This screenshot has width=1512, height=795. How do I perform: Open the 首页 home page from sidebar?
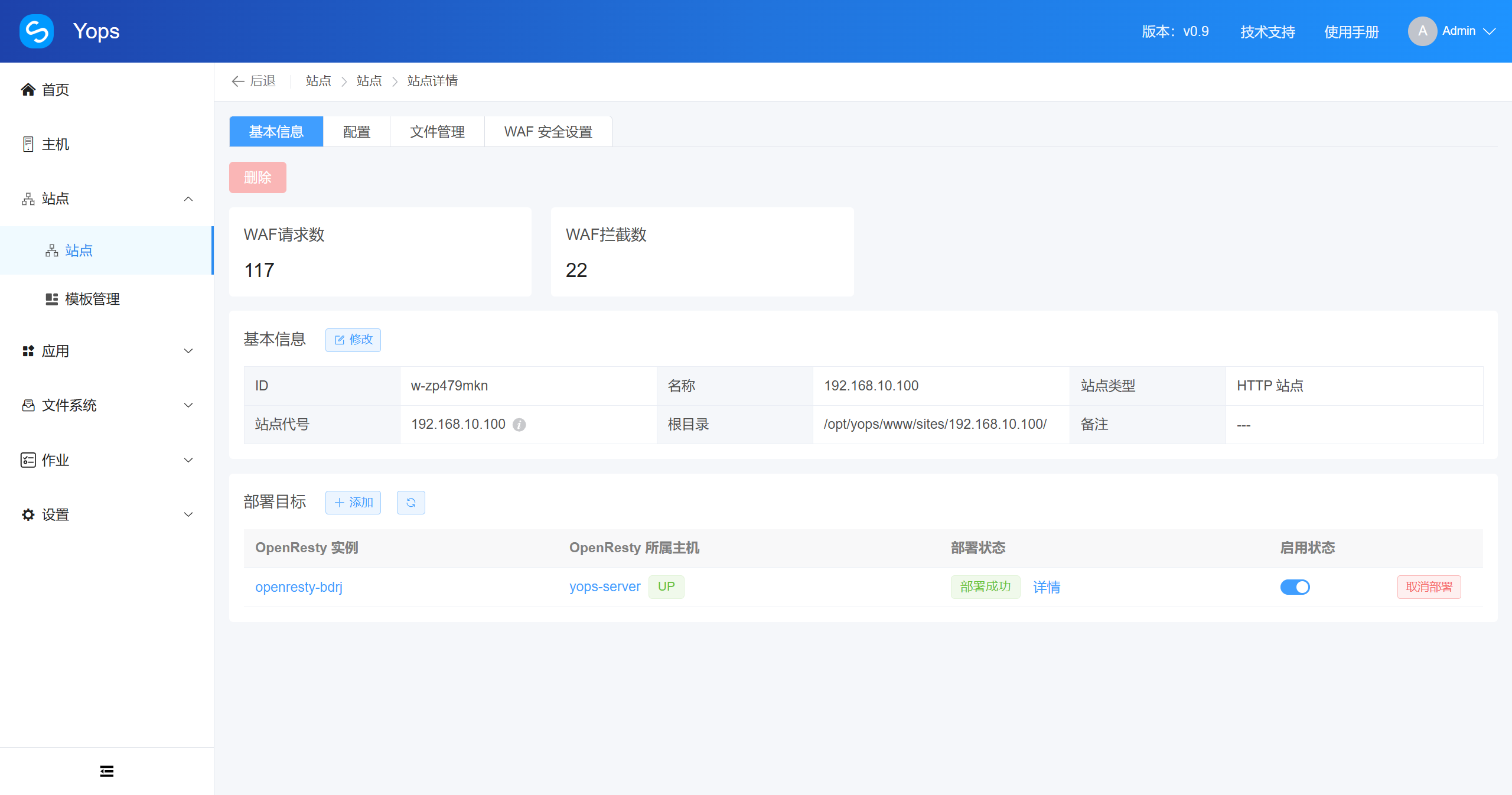(x=54, y=90)
